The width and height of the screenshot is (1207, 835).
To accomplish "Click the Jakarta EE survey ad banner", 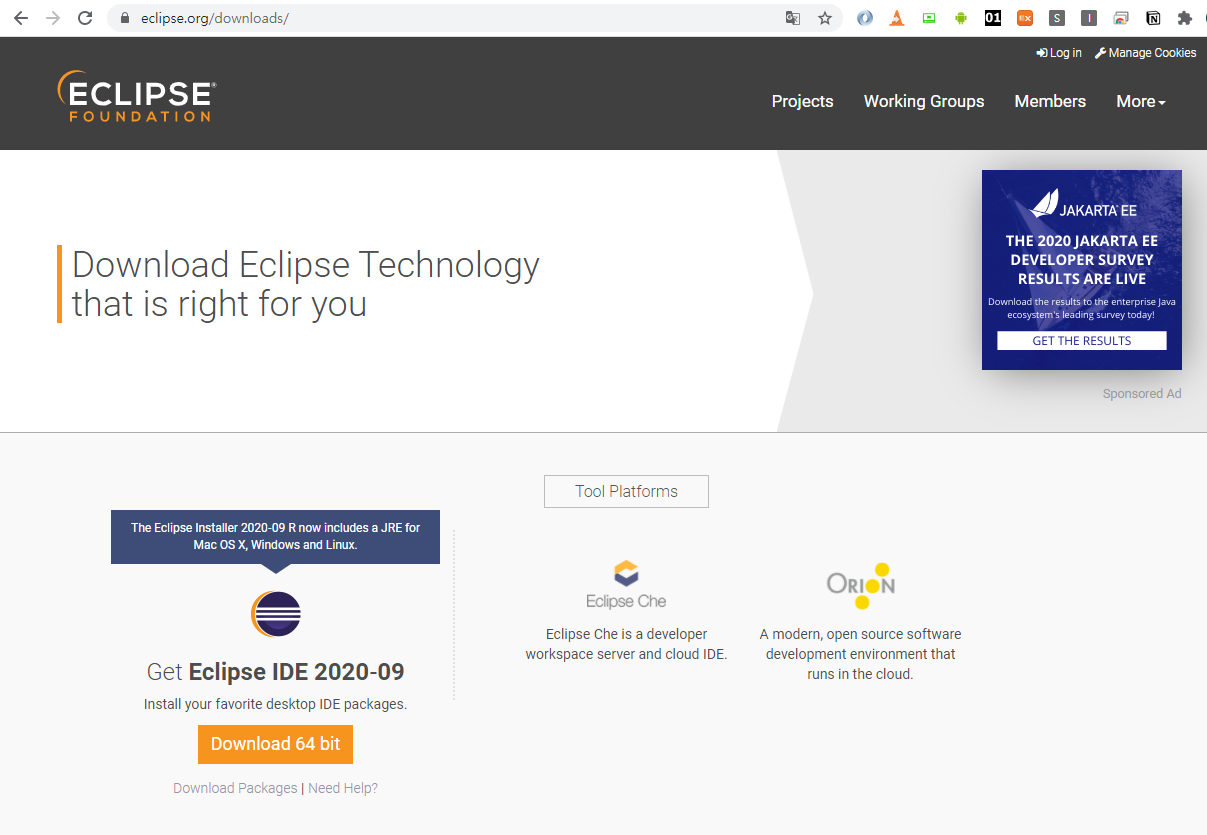I will click(x=1082, y=270).
